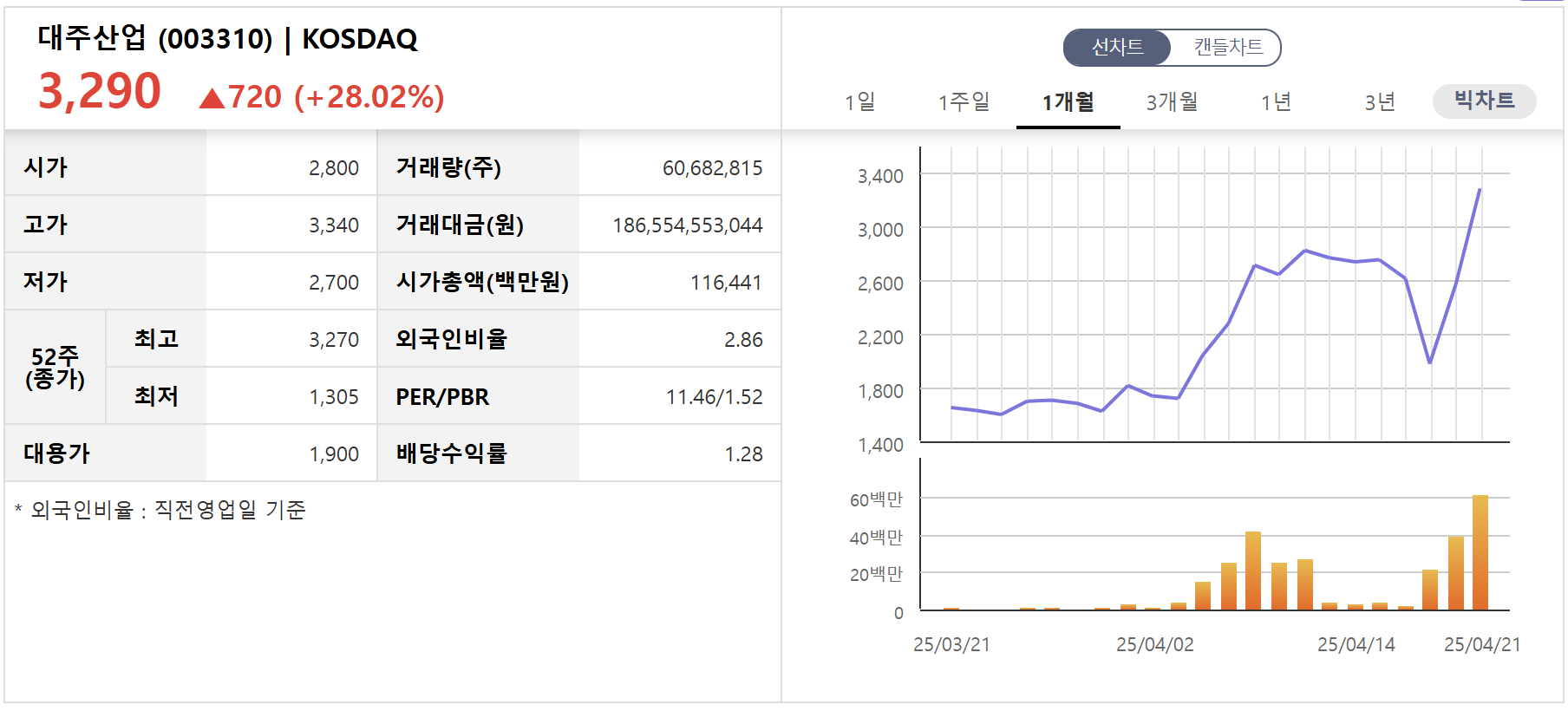Screen dimensions: 1568x711
Task: Click the 52-week high value 3,270
Action: coord(334,340)
